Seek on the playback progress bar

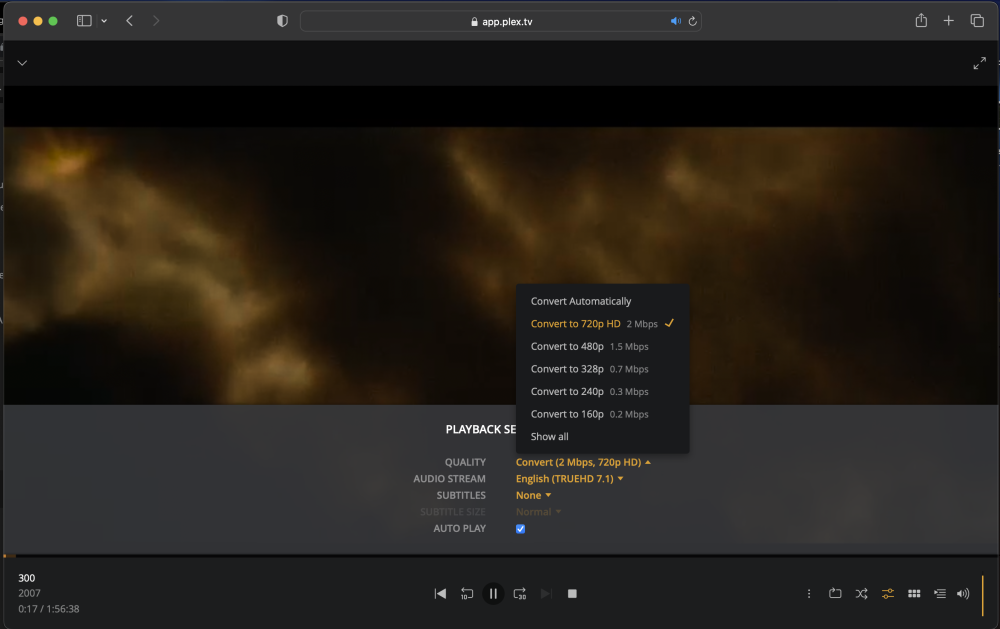pyautogui.click(x=500, y=556)
